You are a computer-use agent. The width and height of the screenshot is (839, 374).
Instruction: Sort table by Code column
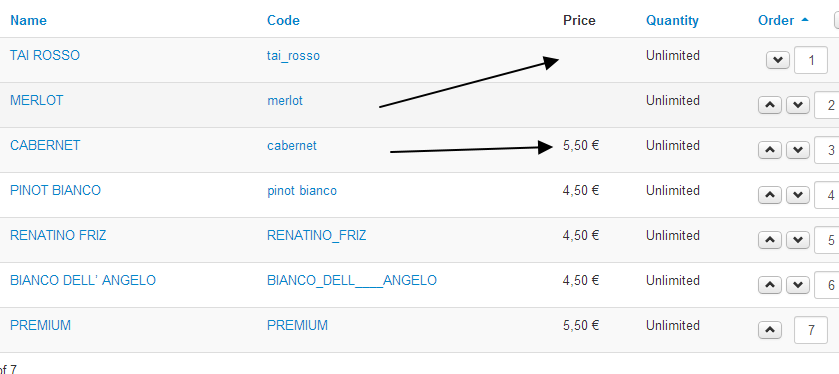coord(283,20)
